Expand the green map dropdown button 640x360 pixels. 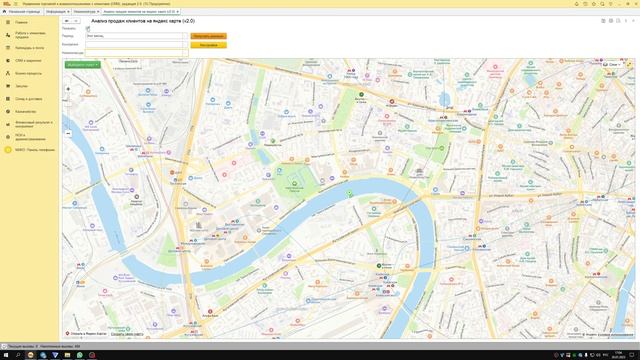point(82,64)
